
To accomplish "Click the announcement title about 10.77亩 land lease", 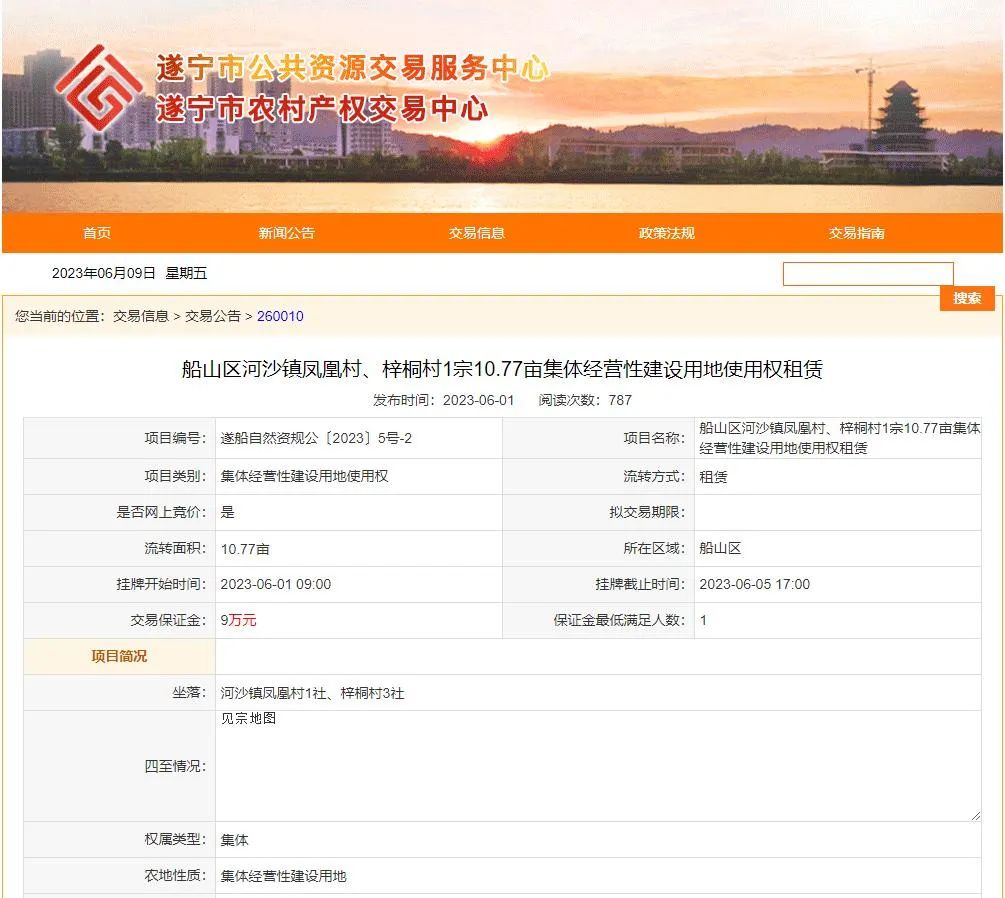I will tap(502, 370).
